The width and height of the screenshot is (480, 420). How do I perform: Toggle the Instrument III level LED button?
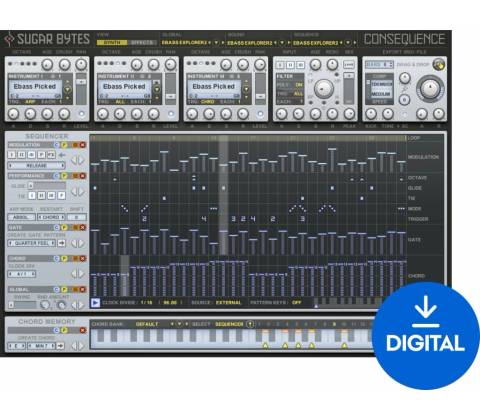260,114
